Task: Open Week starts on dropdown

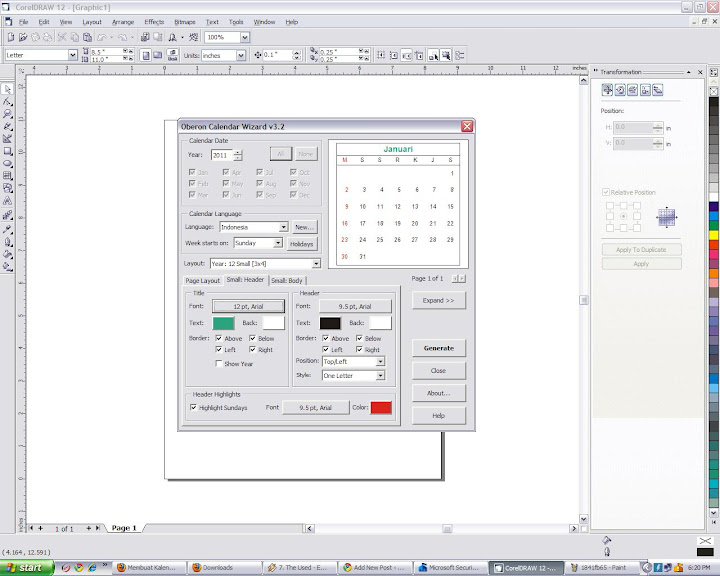Action: [x=278, y=243]
